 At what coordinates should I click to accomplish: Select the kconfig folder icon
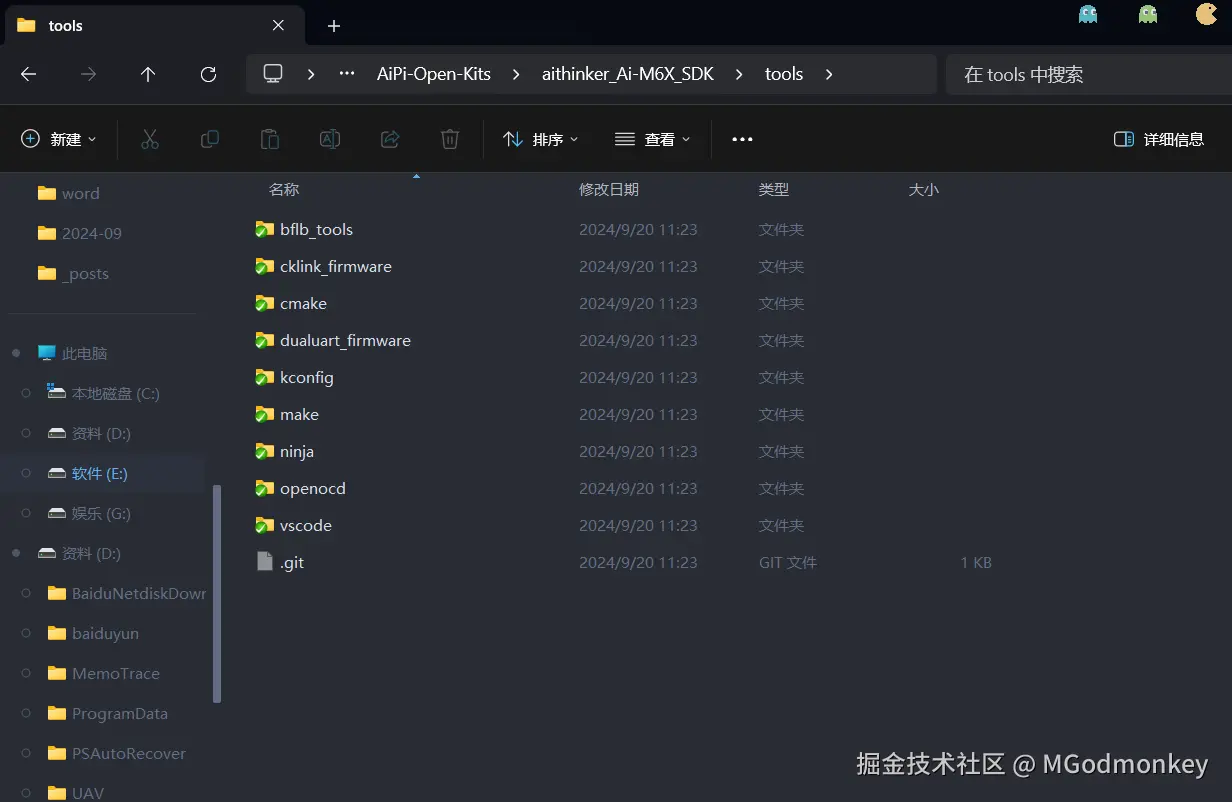[x=264, y=378]
